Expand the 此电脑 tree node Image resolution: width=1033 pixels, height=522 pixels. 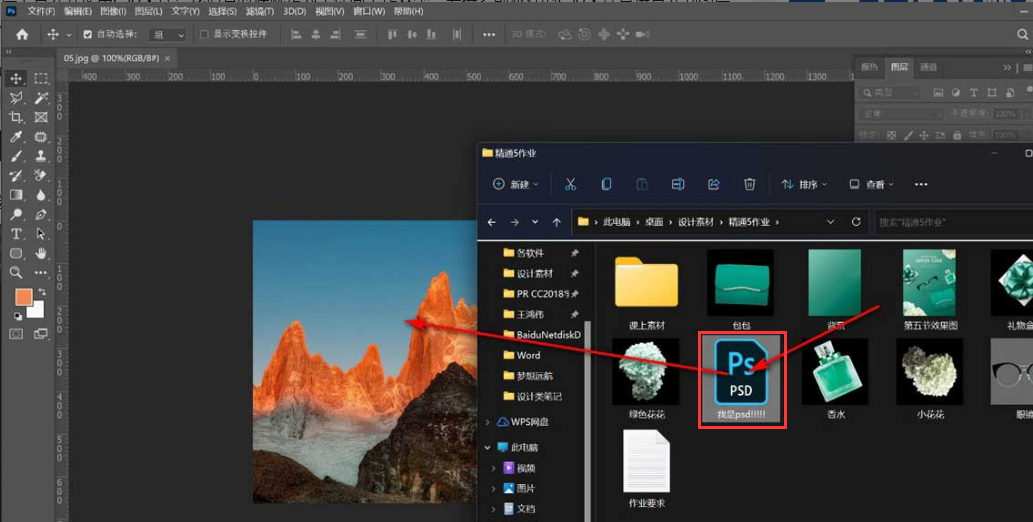coord(488,447)
